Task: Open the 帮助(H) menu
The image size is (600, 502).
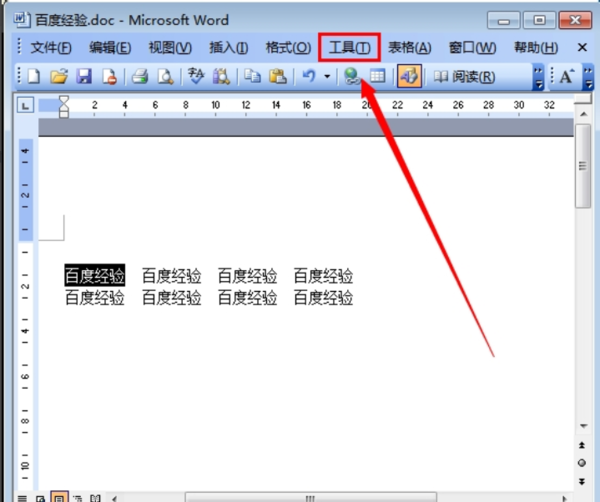Action: (536, 48)
